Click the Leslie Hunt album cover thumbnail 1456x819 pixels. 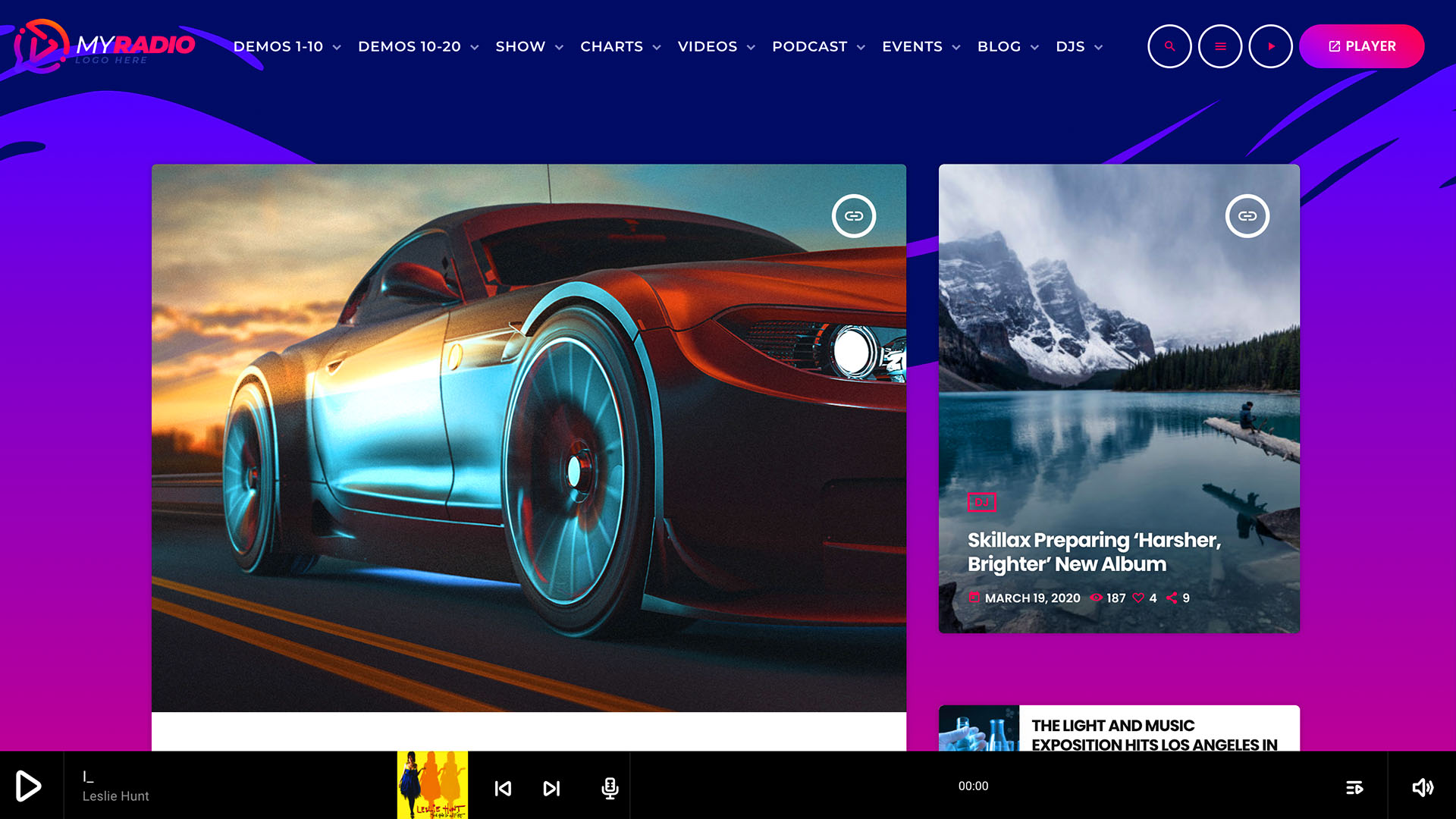point(431,786)
